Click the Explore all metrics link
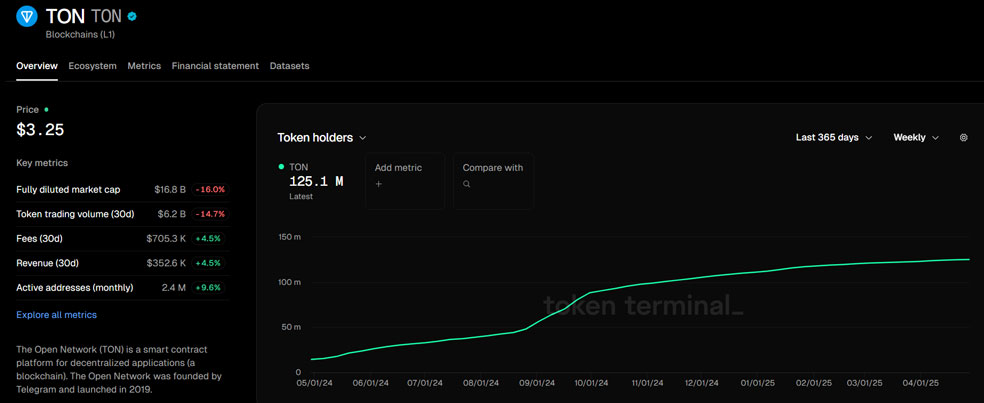The width and height of the screenshot is (984, 403). 56,314
